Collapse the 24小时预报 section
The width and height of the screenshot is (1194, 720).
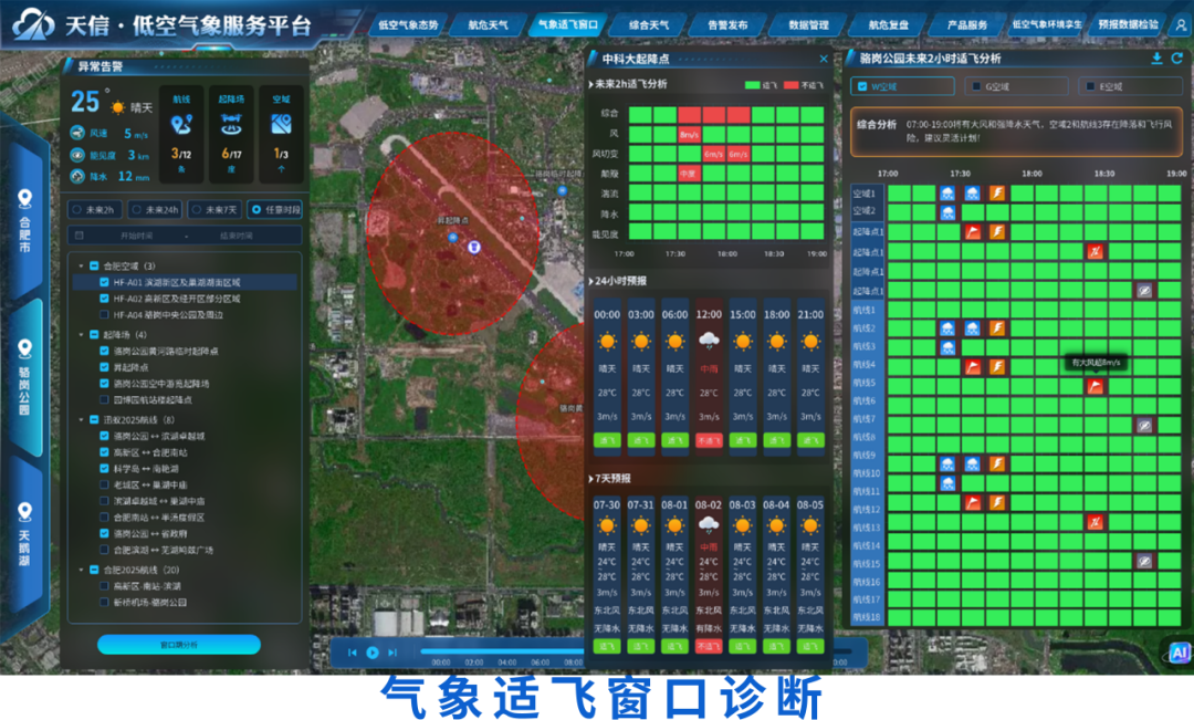[591, 280]
